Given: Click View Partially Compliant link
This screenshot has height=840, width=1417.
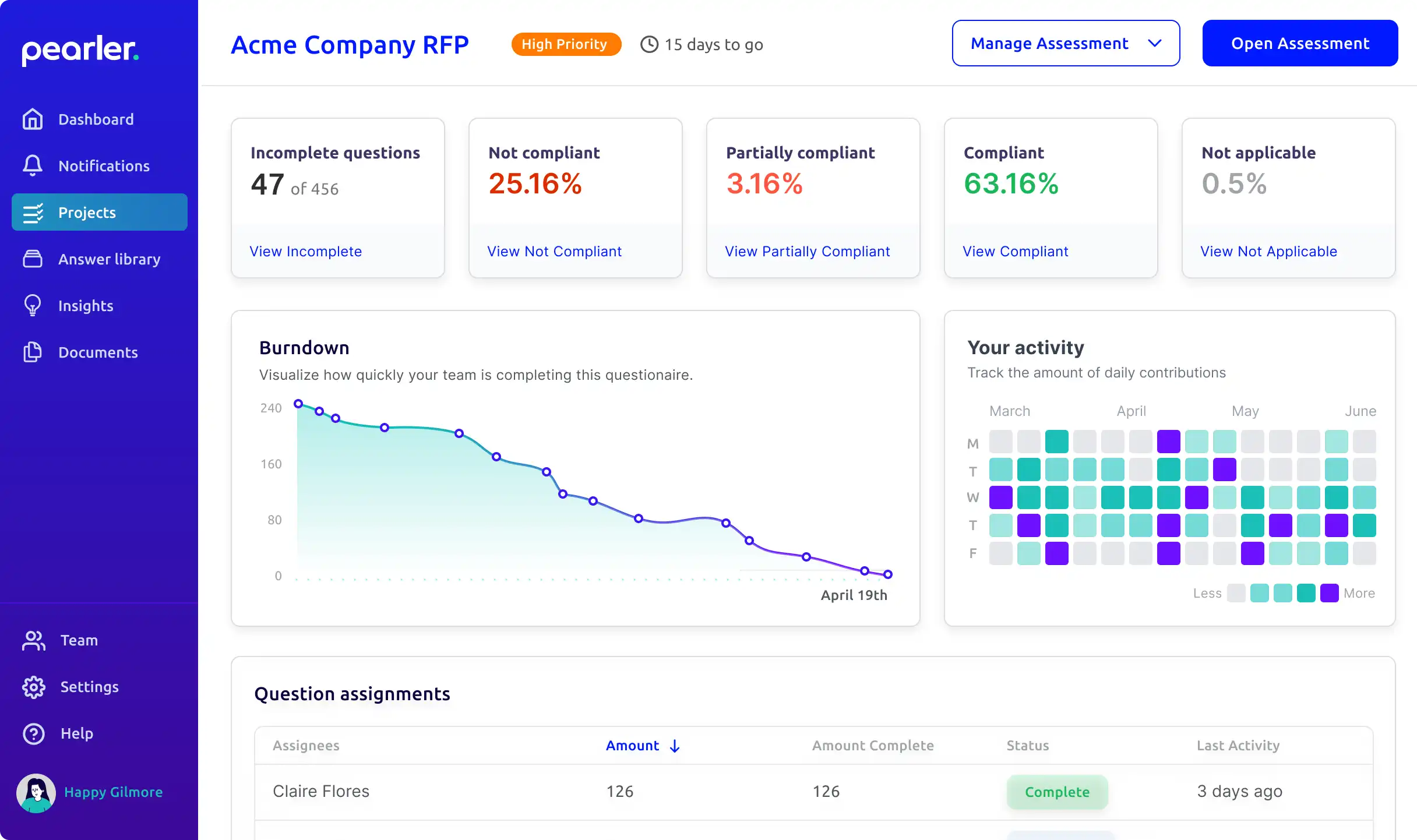Looking at the screenshot, I should [807, 251].
